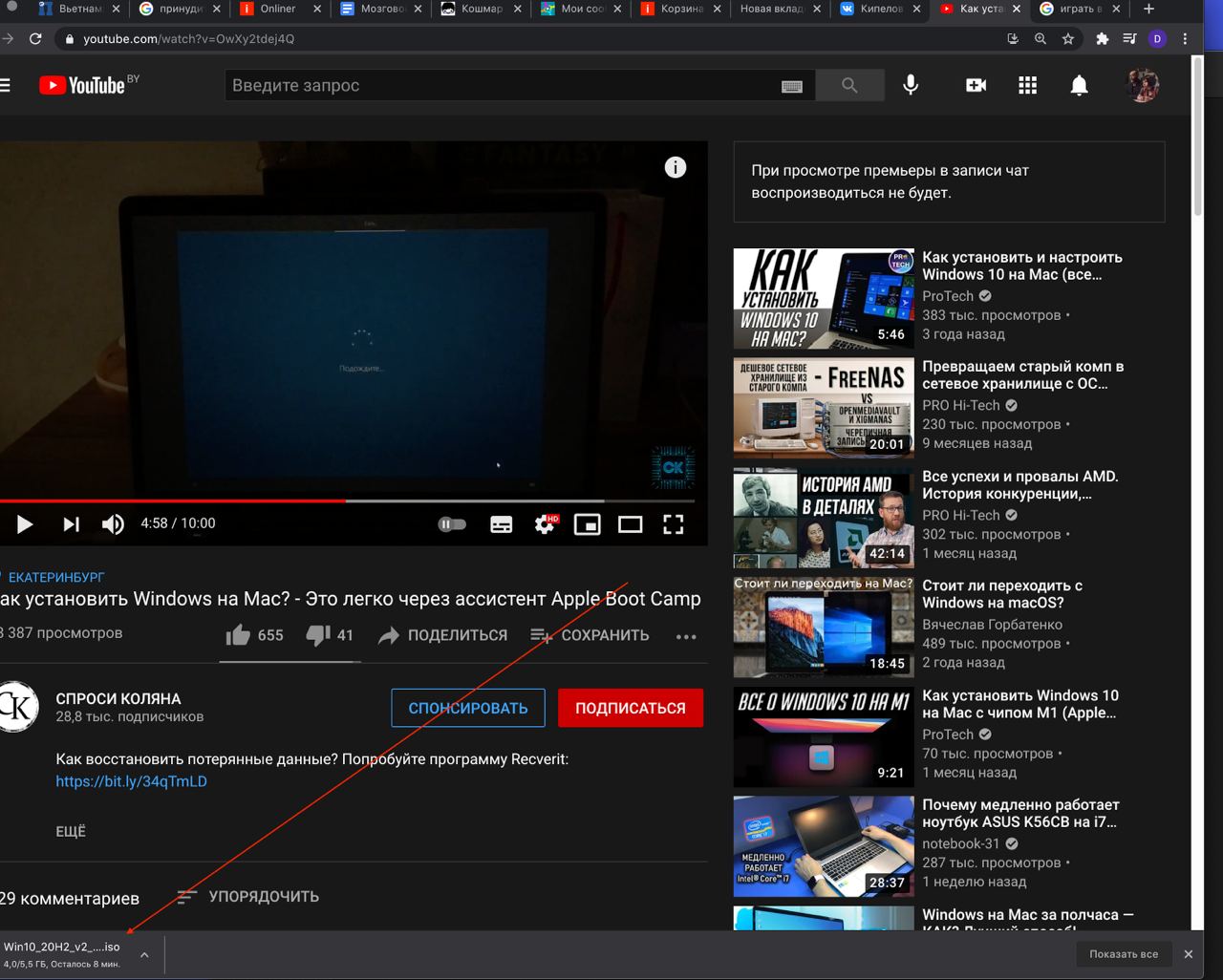Close the downloads bar

coord(1188,954)
